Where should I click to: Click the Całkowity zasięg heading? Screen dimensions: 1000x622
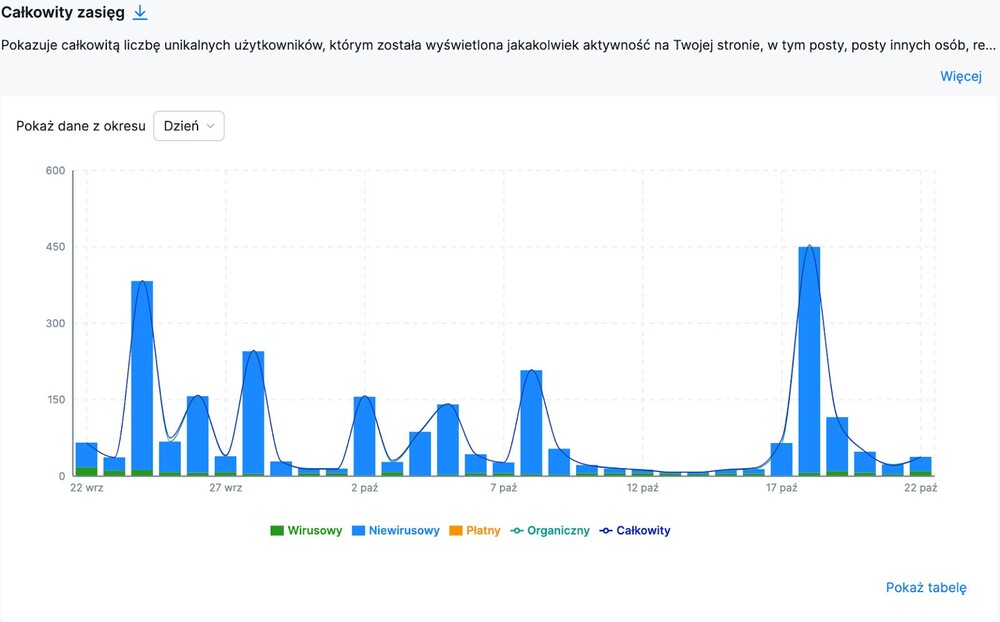pyautogui.click(x=62, y=12)
